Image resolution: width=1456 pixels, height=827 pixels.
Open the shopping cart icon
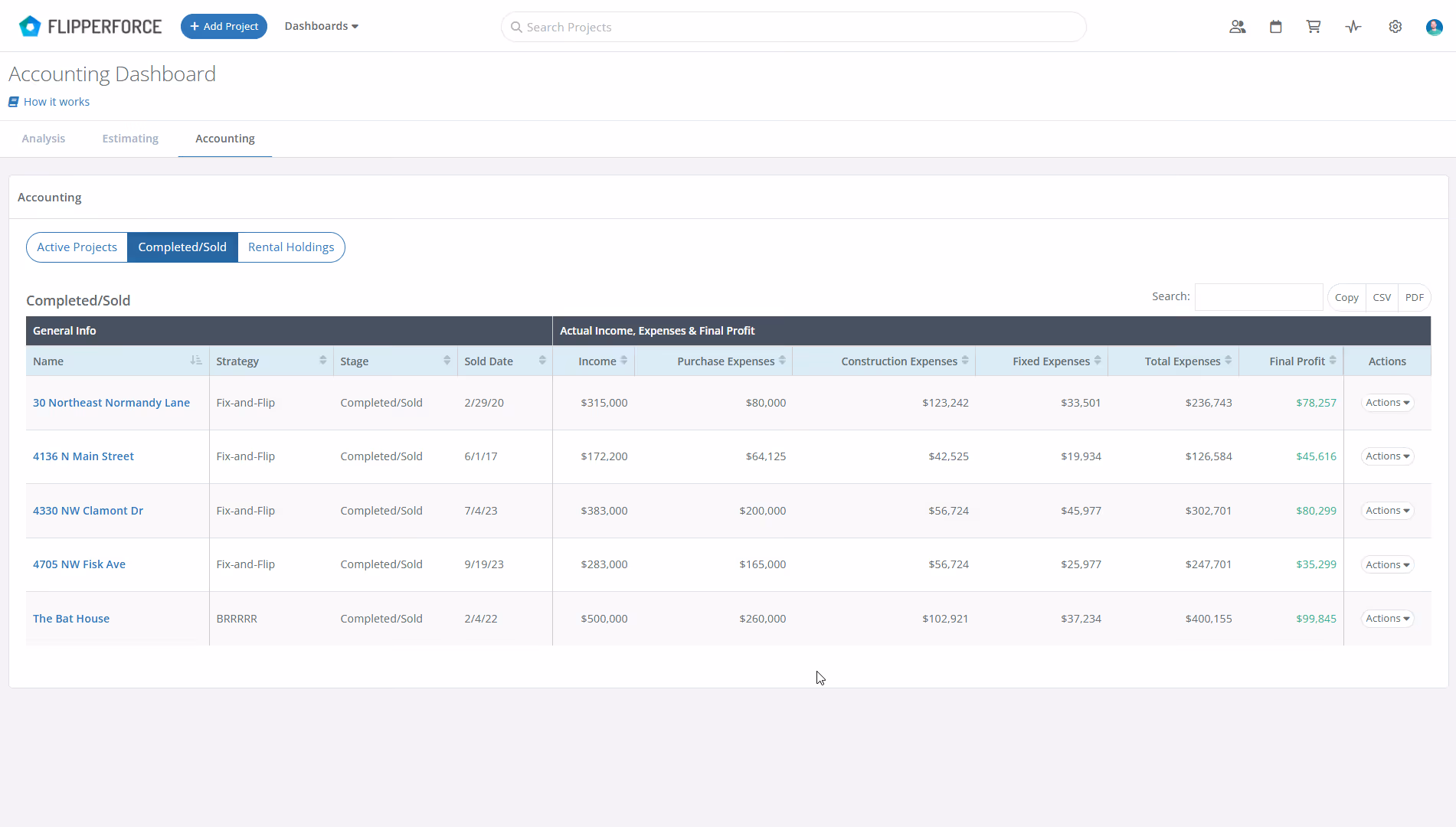(x=1314, y=27)
